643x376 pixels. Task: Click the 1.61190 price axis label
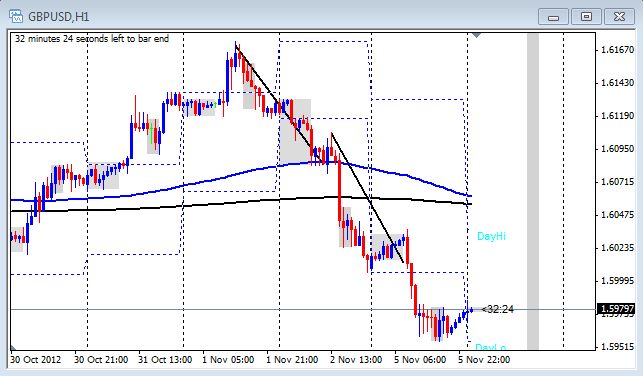point(617,116)
